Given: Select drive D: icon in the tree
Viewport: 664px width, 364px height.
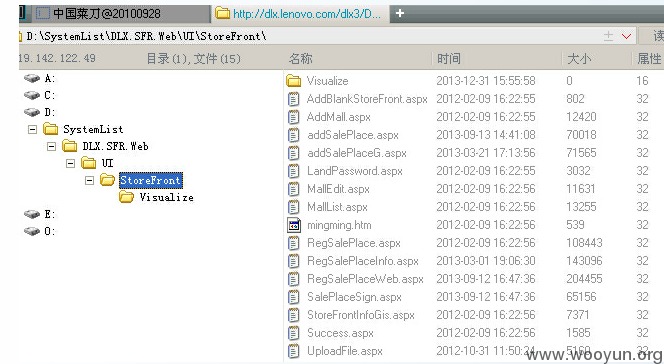Looking at the screenshot, I should [32, 112].
